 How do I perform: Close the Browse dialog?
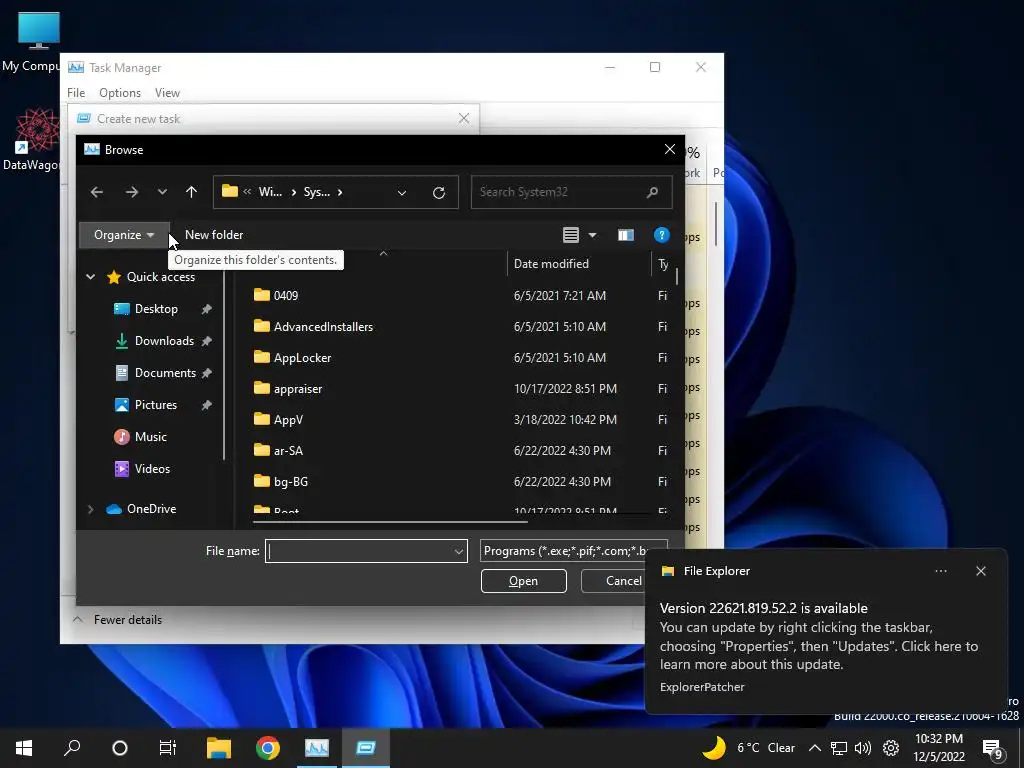pos(669,150)
